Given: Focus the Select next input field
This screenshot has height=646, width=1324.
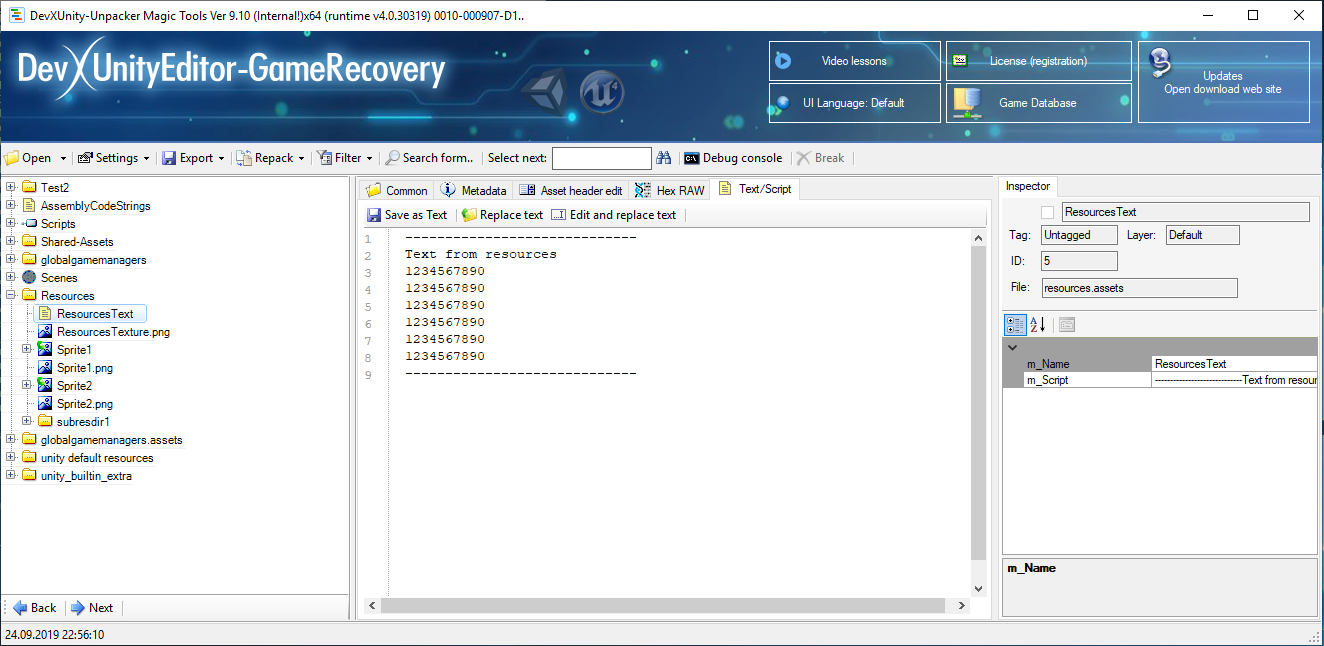Looking at the screenshot, I should coord(601,158).
